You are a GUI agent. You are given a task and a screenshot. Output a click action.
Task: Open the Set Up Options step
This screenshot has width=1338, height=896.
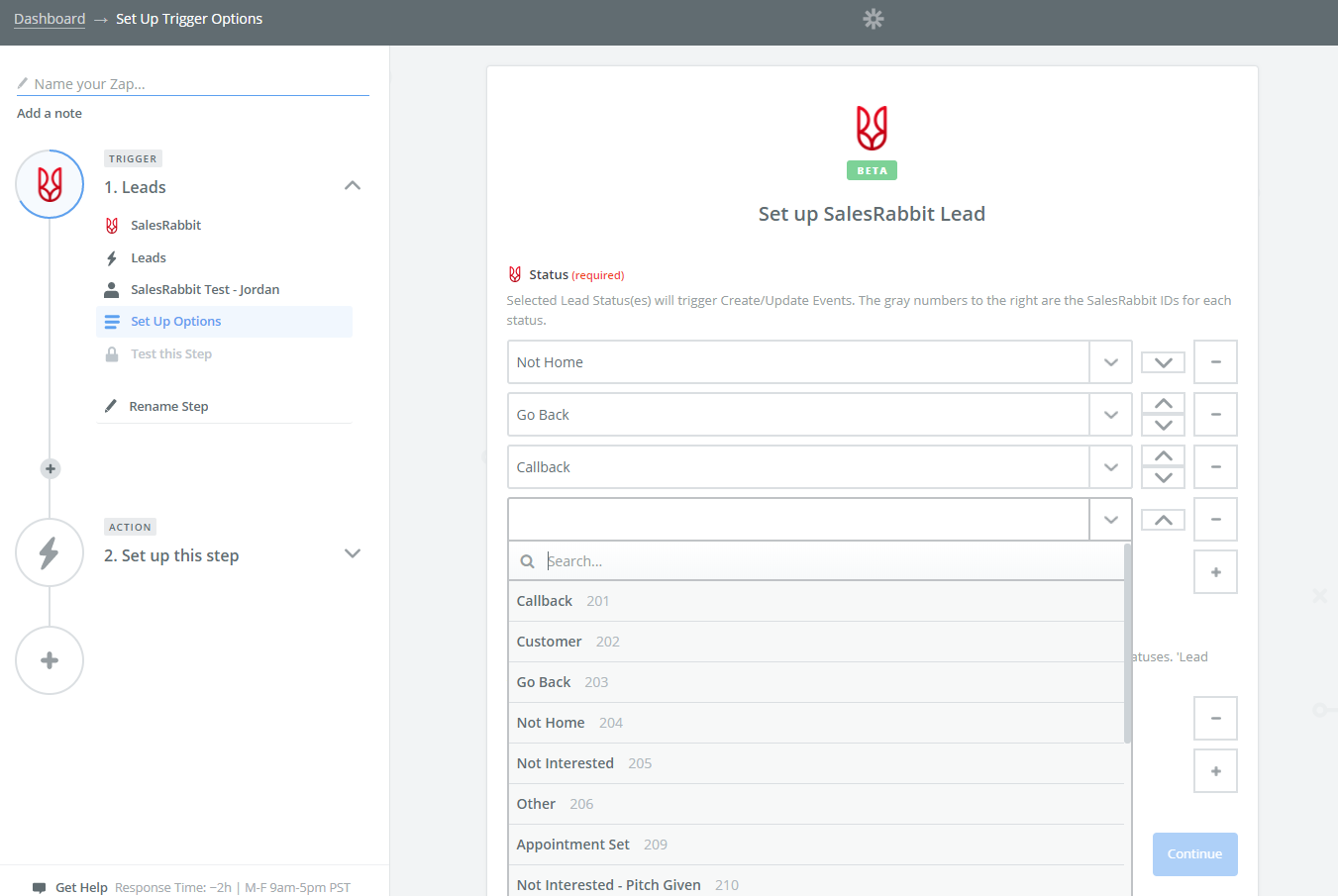coord(225,322)
